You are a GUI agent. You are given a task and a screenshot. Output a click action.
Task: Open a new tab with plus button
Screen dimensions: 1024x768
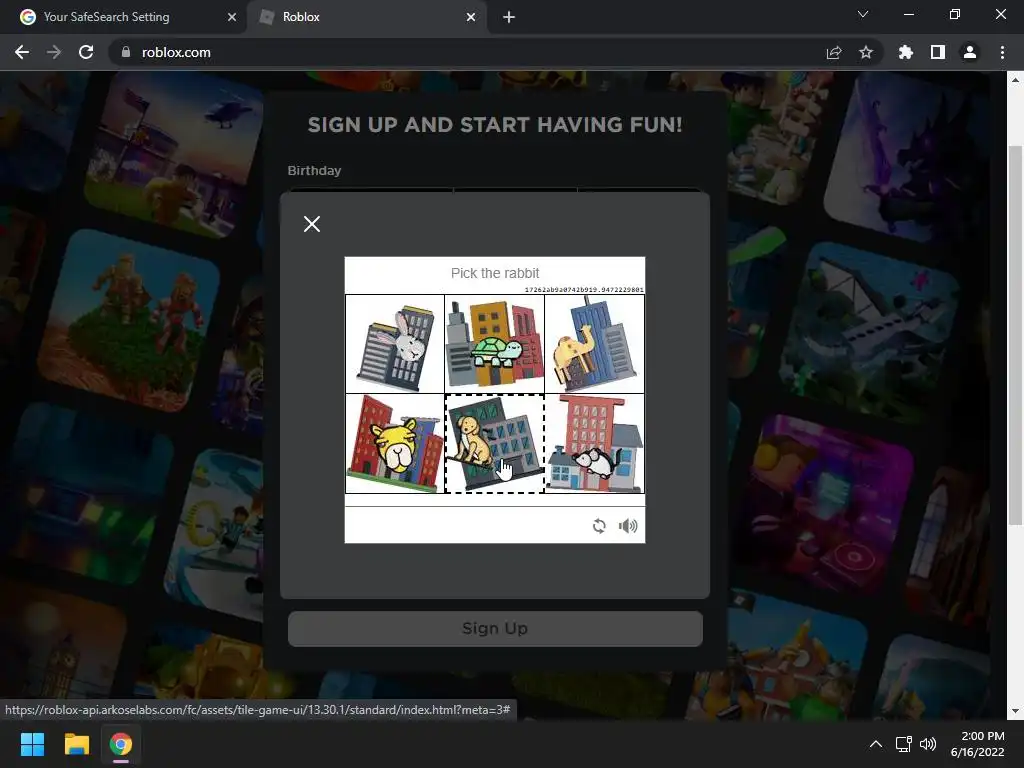tap(509, 17)
